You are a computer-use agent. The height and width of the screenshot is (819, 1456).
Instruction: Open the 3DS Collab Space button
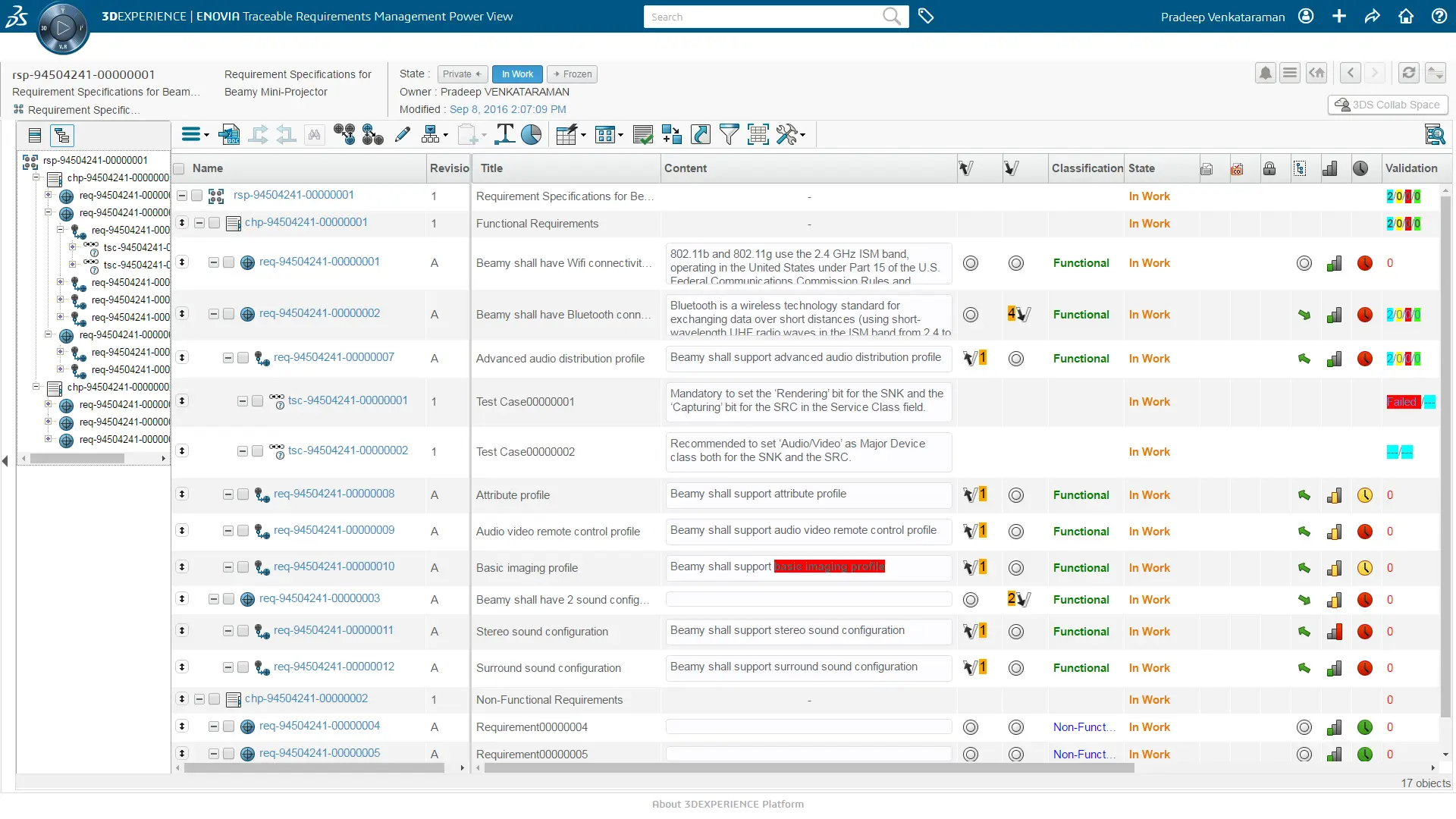coord(1388,105)
